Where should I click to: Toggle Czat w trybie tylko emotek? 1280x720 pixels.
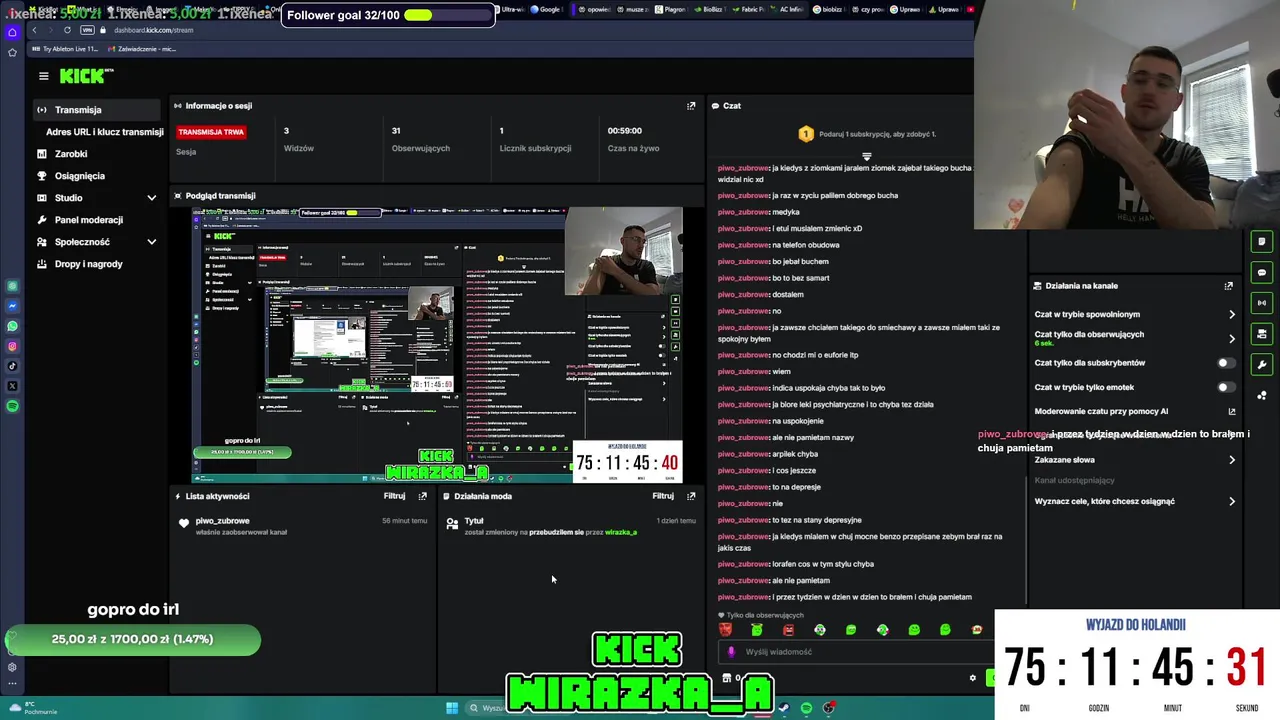tap(1225, 387)
